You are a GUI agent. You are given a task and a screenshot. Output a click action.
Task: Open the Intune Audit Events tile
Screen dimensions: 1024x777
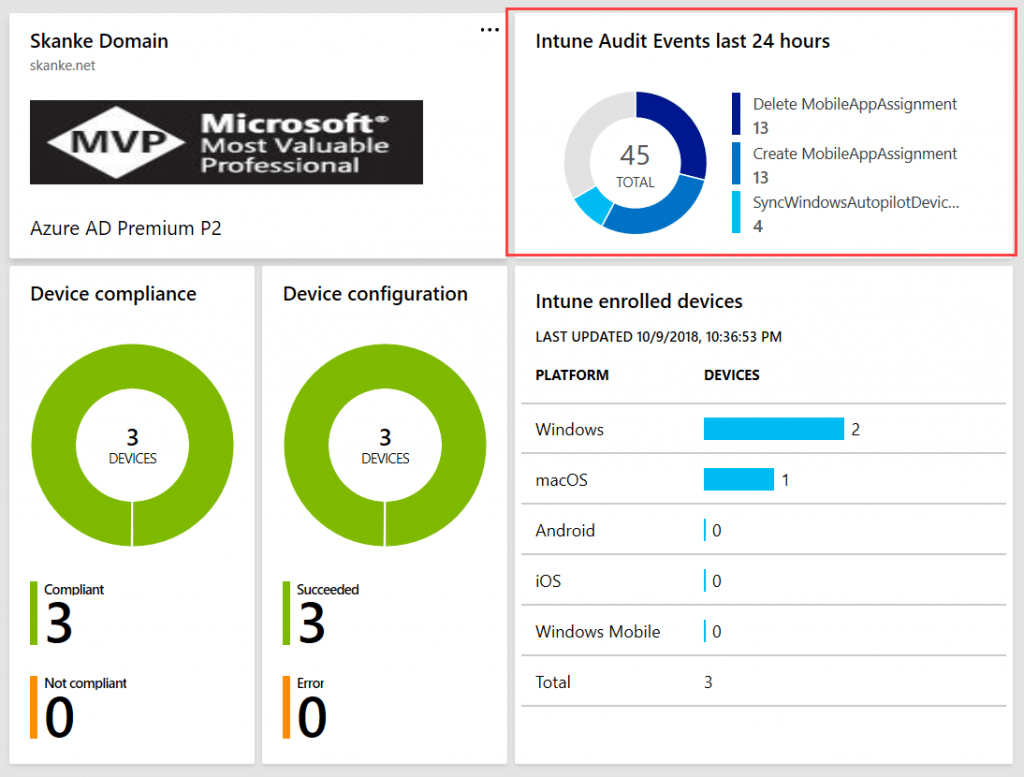[682, 41]
